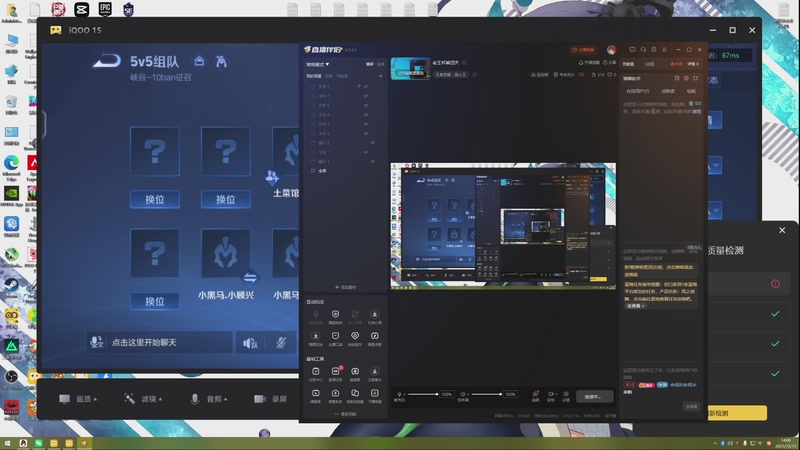
Task: Switch to the middle tab after 在线用户
Action: tap(668, 91)
